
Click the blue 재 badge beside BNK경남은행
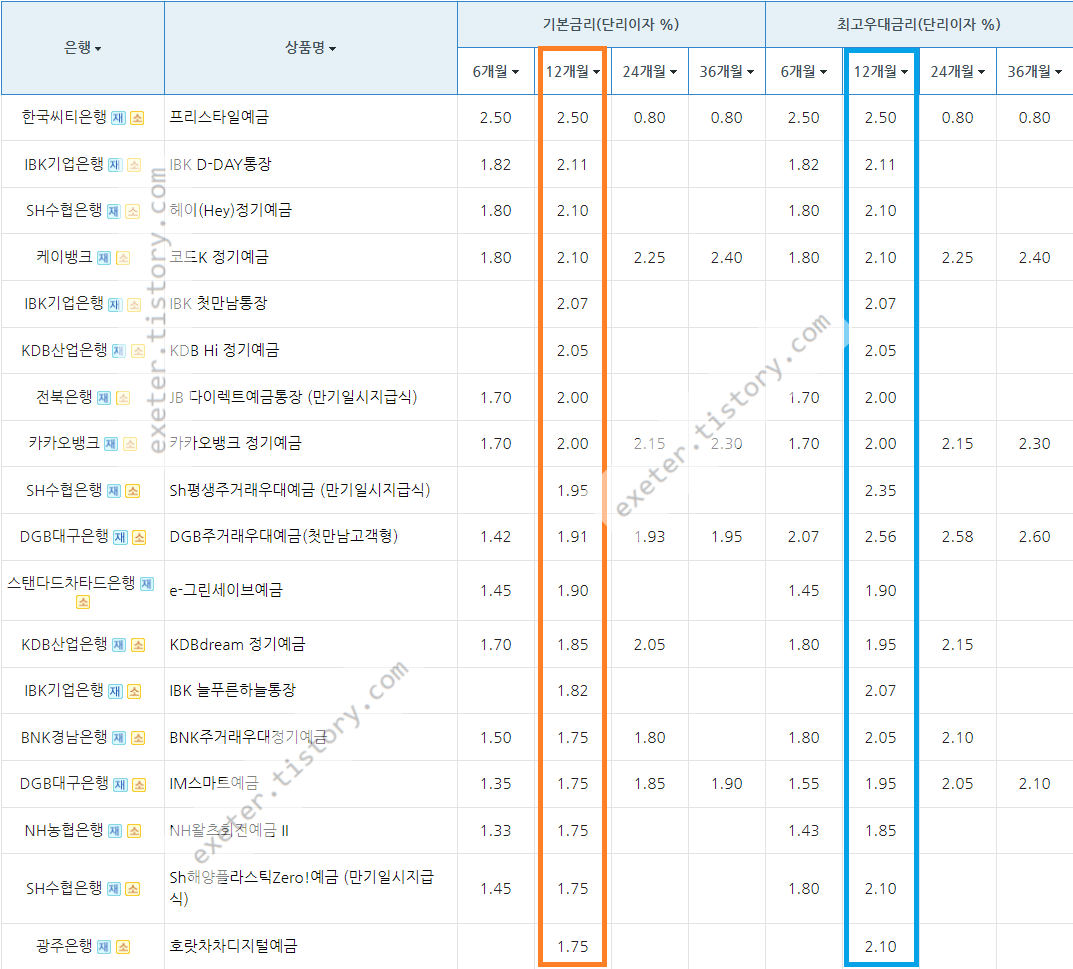pos(119,738)
